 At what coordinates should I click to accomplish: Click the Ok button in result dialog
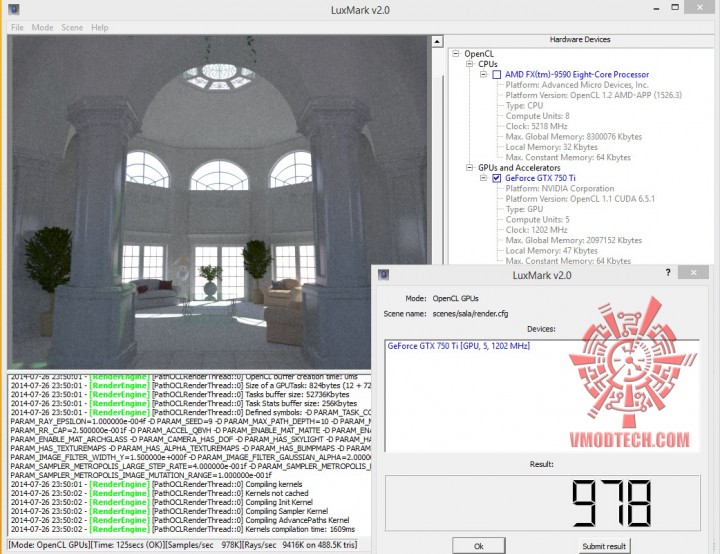point(478,546)
